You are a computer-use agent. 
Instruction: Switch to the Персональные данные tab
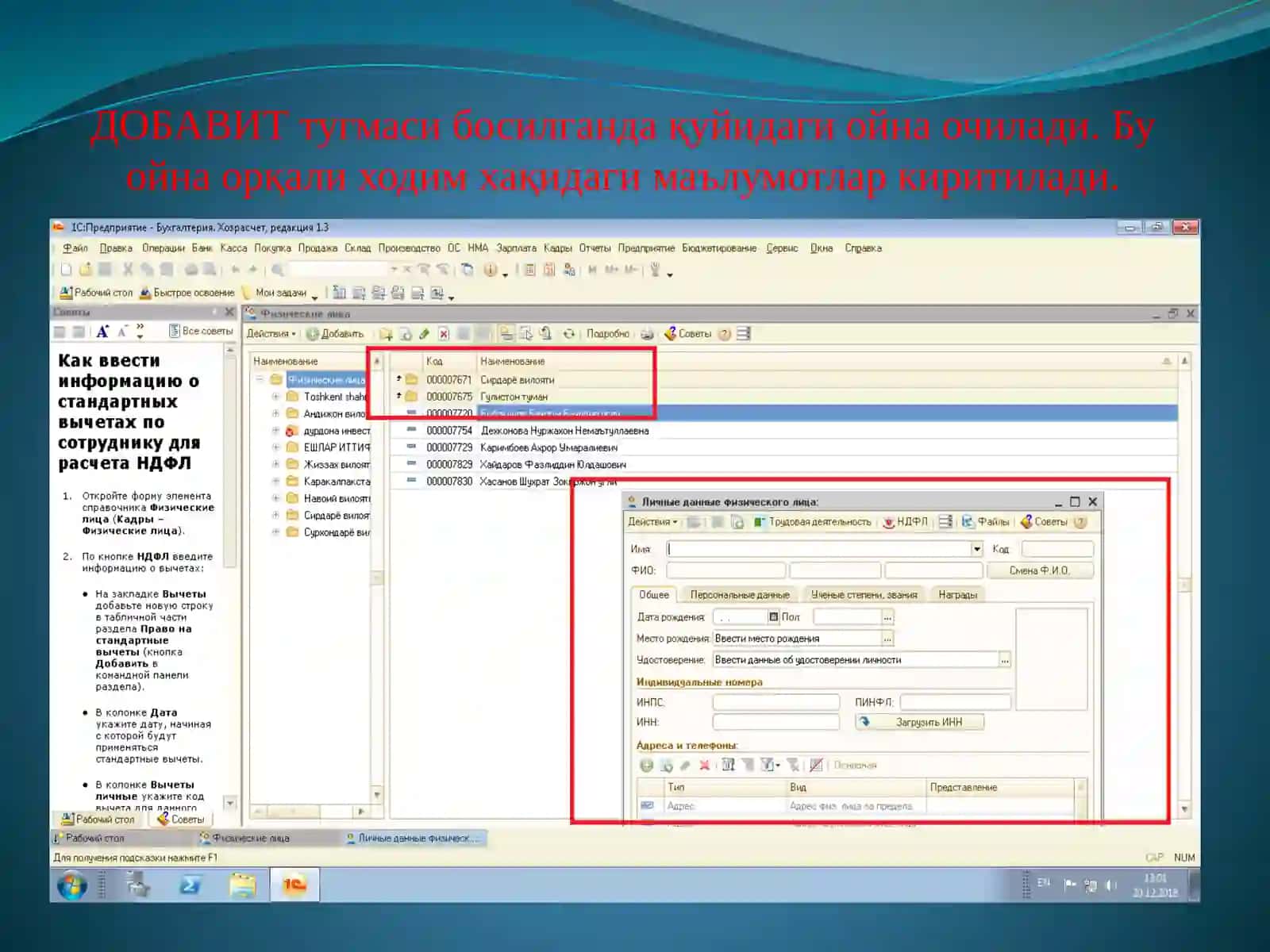click(740, 595)
